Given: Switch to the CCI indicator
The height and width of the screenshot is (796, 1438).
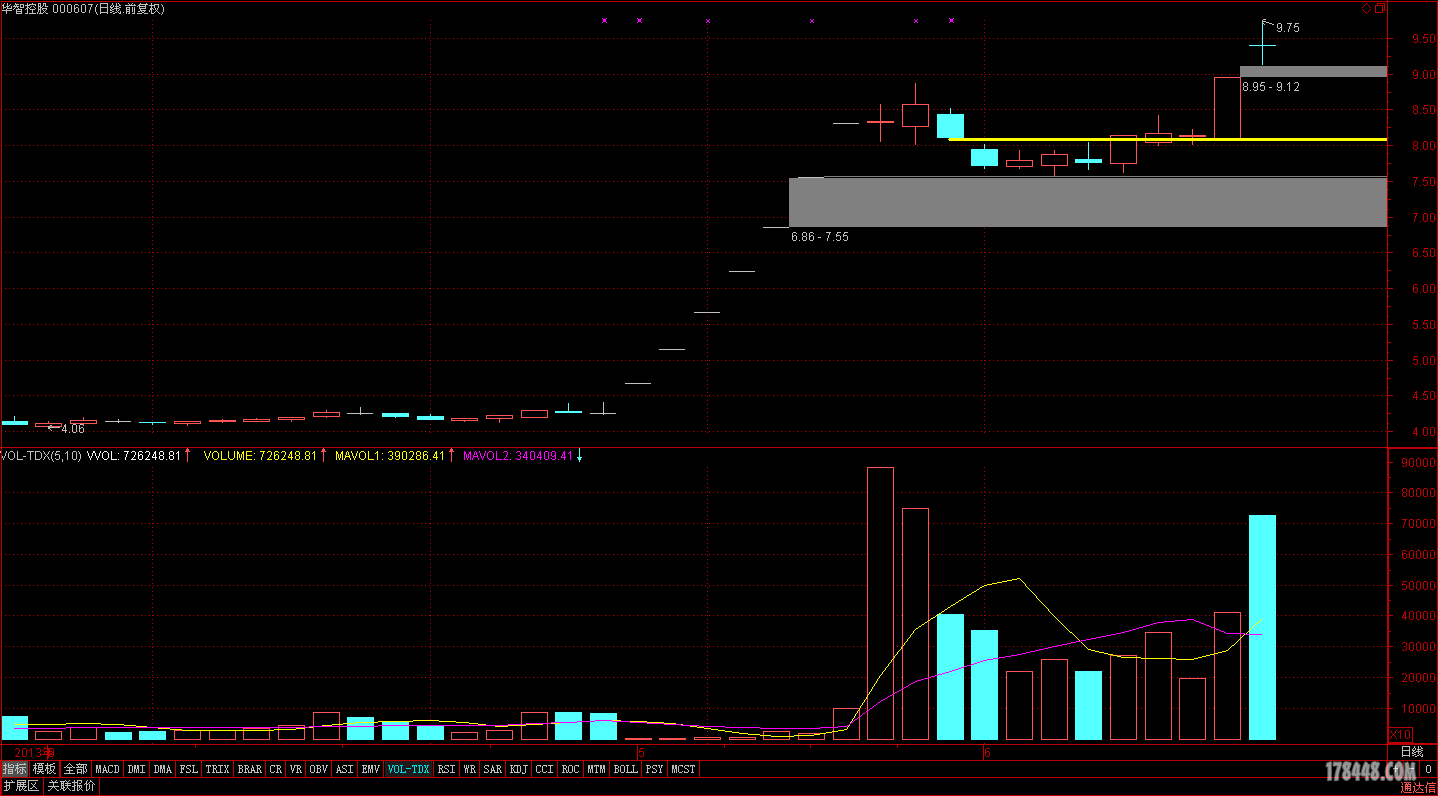Looking at the screenshot, I should (x=544, y=769).
